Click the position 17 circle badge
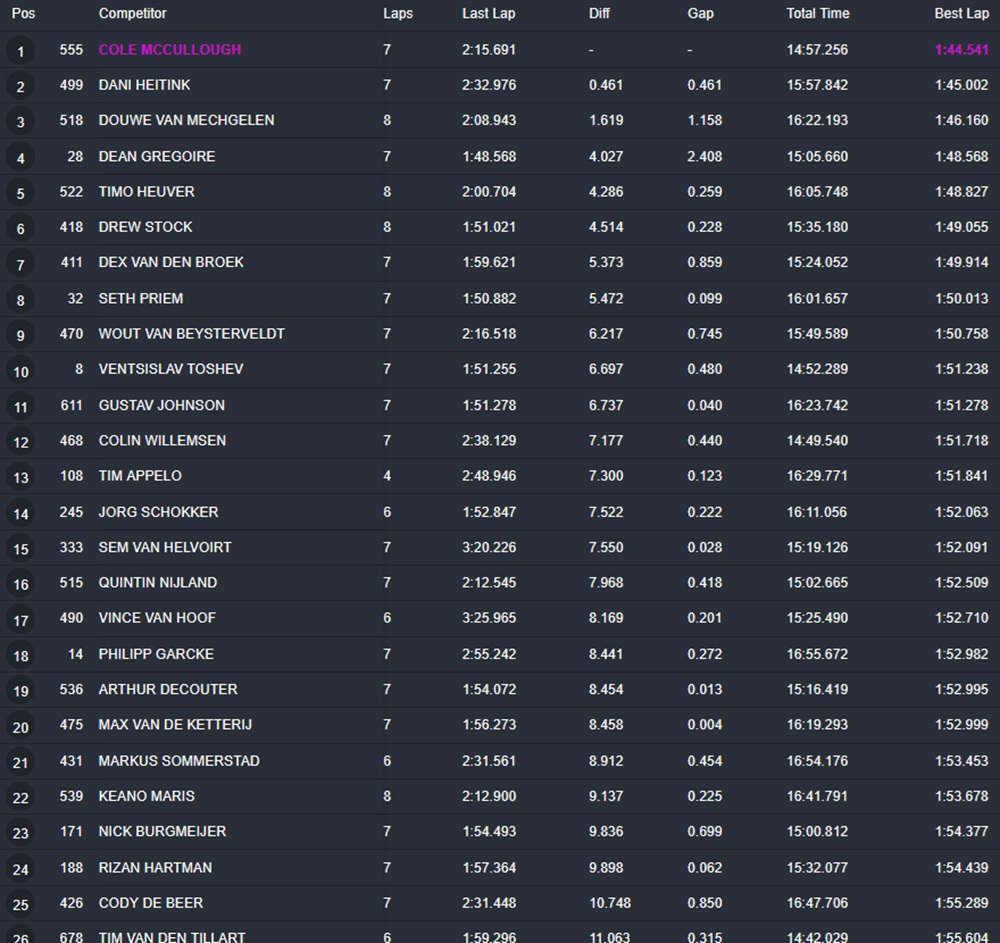Screen dimensions: 1000x943 pos(20,619)
